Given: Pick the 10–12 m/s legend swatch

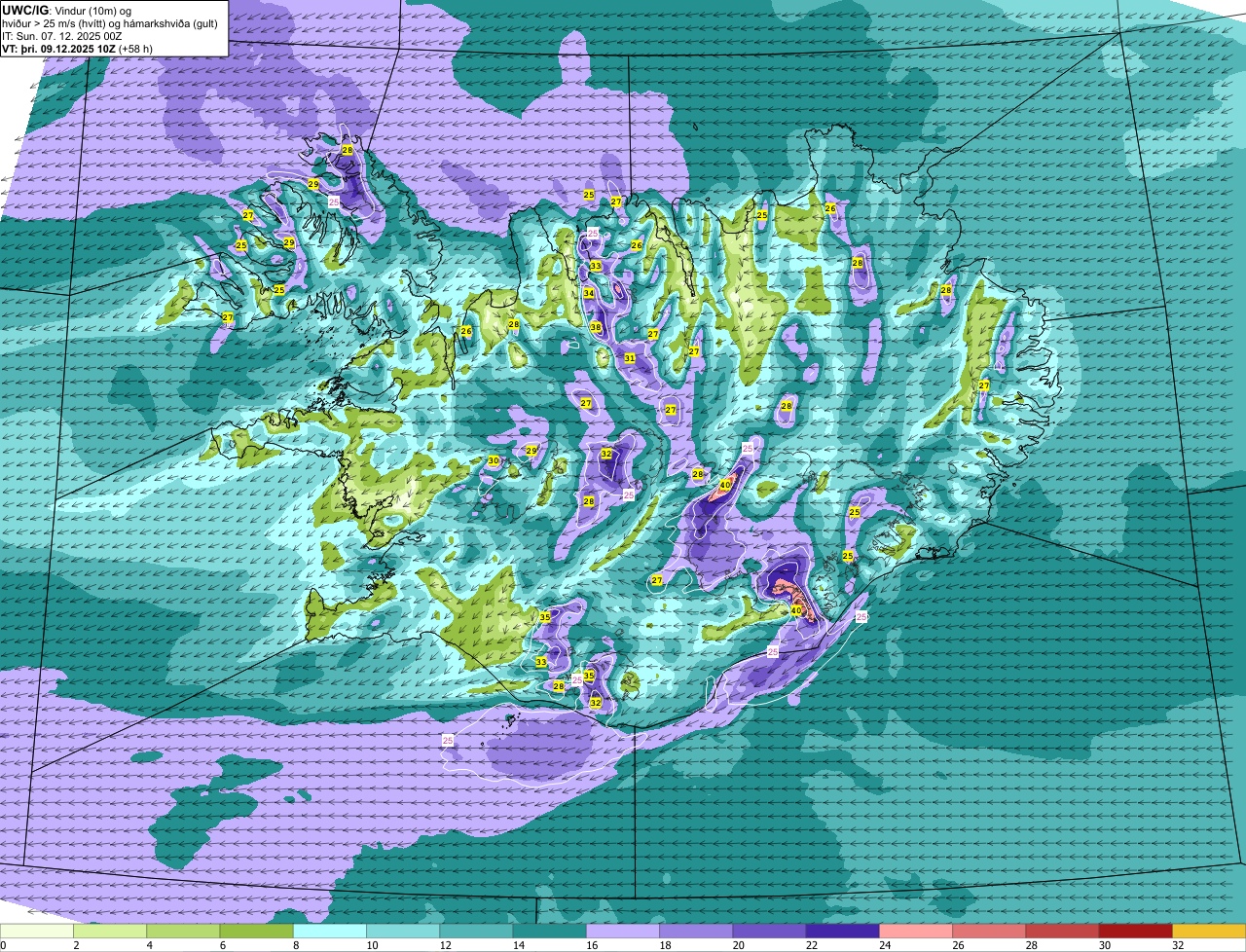Looking at the screenshot, I should (403, 932).
